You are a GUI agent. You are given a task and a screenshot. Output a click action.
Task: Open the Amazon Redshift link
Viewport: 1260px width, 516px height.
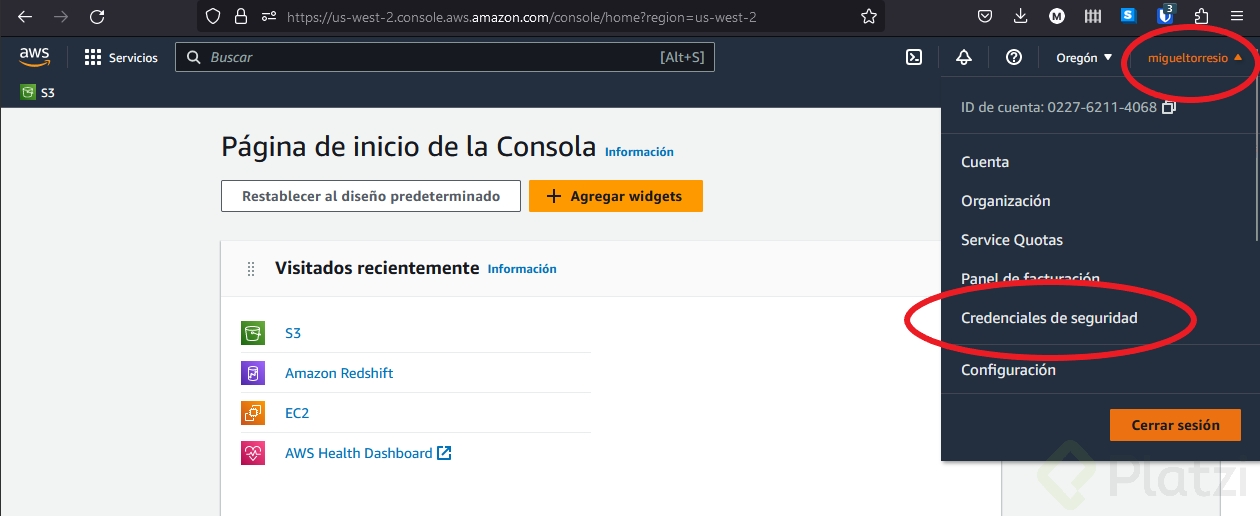point(339,373)
